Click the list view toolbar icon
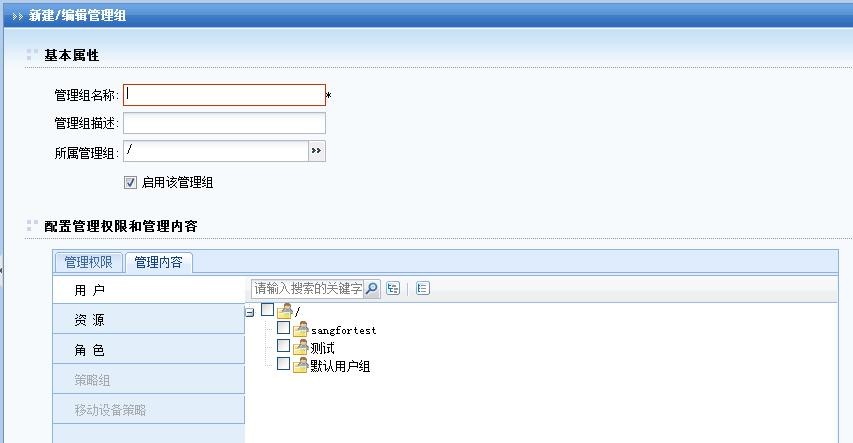This screenshot has height=443, width=853. (x=423, y=288)
